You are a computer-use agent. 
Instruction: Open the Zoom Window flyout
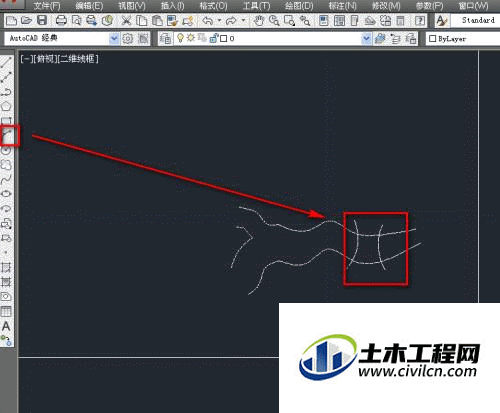pyautogui.click(x=289, y=21)
